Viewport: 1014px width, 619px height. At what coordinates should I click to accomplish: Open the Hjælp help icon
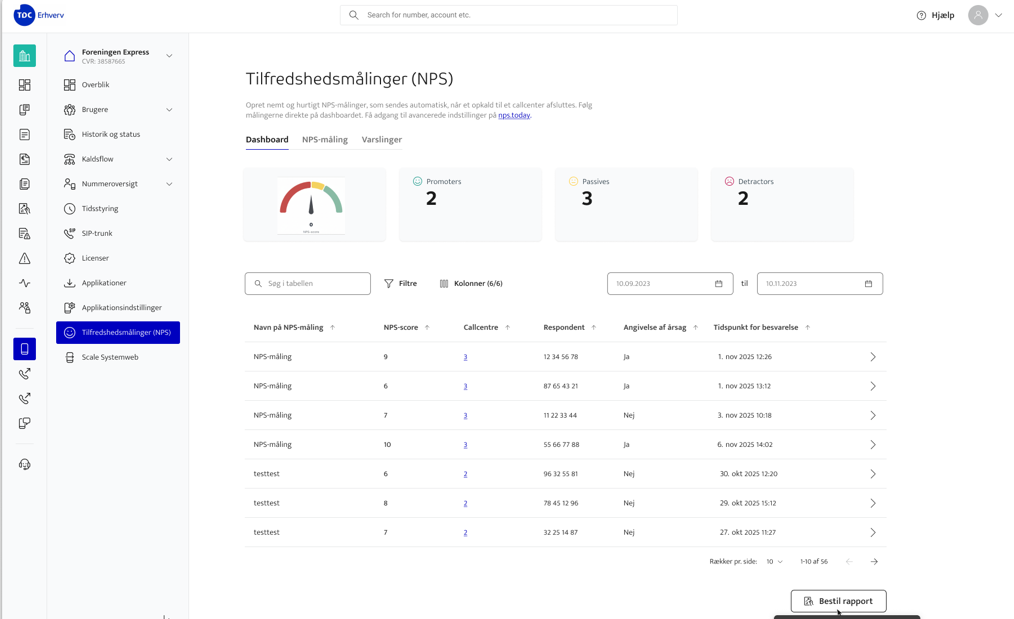point(921,16)
